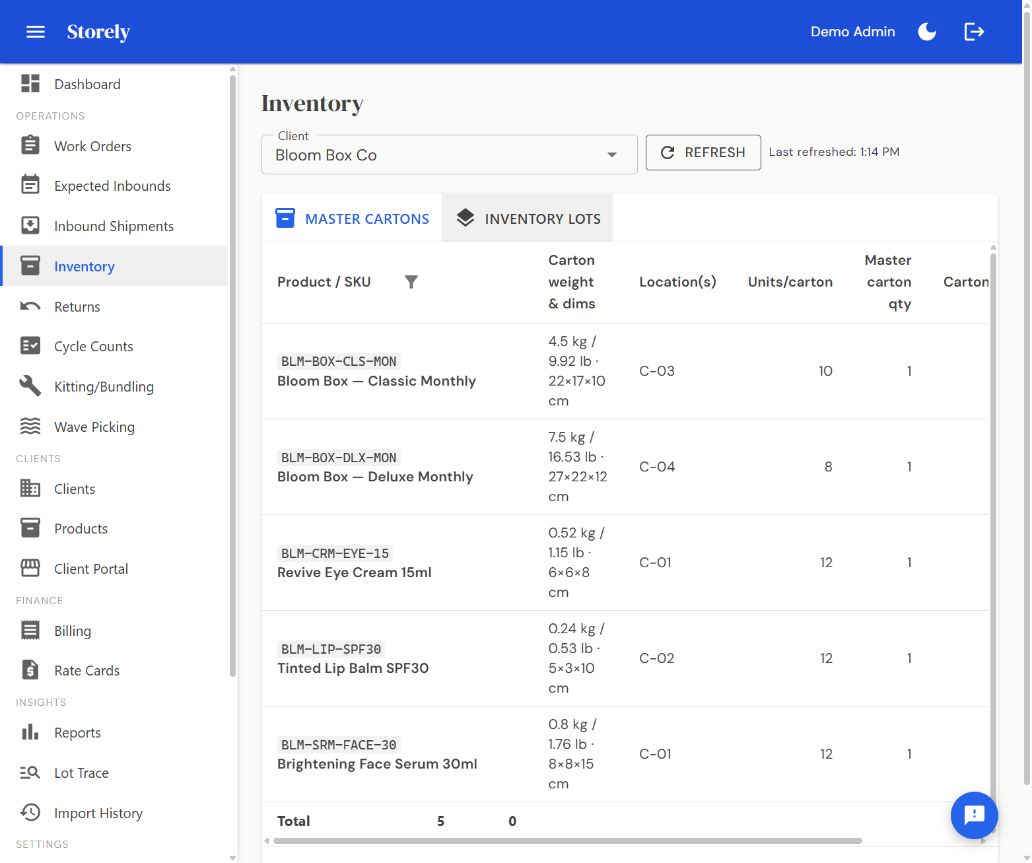Viewport: 1032px width, 863px height.
Task: Click the Expected Inbounds calendar icon
Action: pos(30,185)
